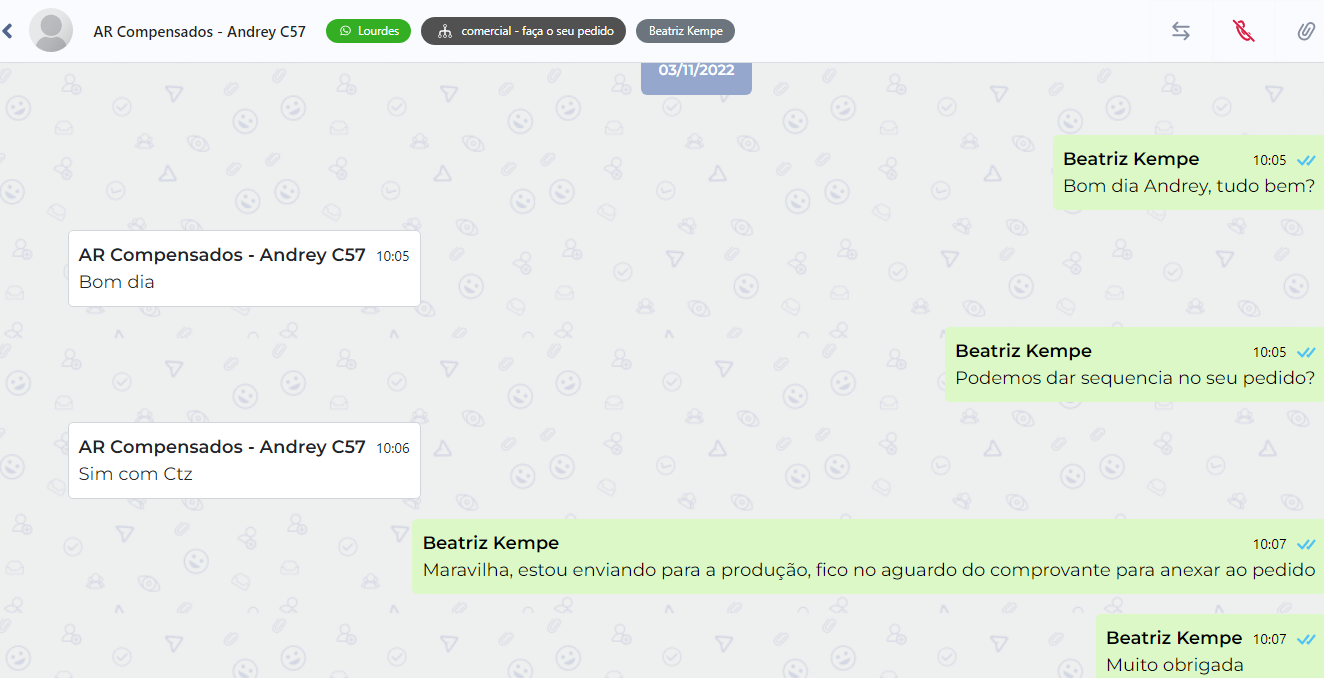Click the 'Podemos dar sequencia' message
The width and height of the screenshot is (1324, 678).
(x=1134, y=378)
